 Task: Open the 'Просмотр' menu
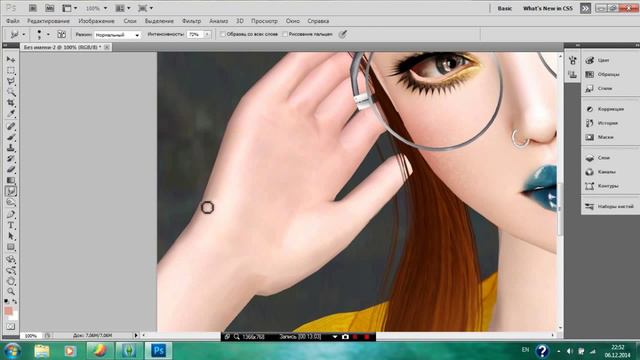point(264,21)
